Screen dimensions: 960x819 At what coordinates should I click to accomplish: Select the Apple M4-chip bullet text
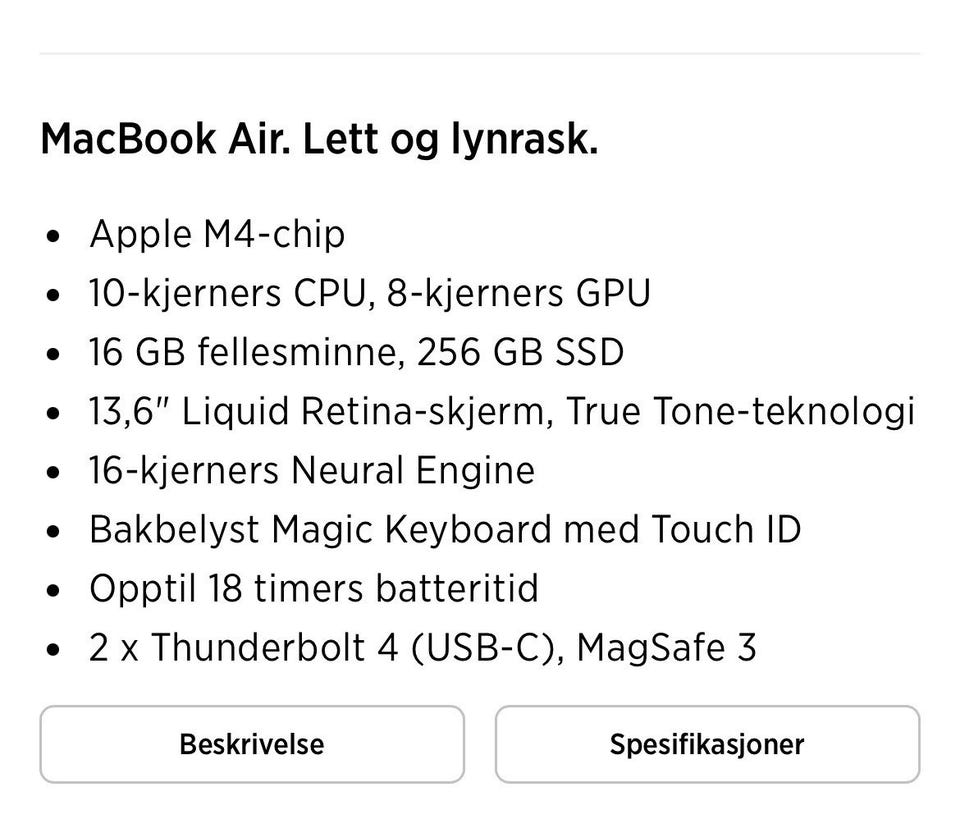[x=217, y=235]
